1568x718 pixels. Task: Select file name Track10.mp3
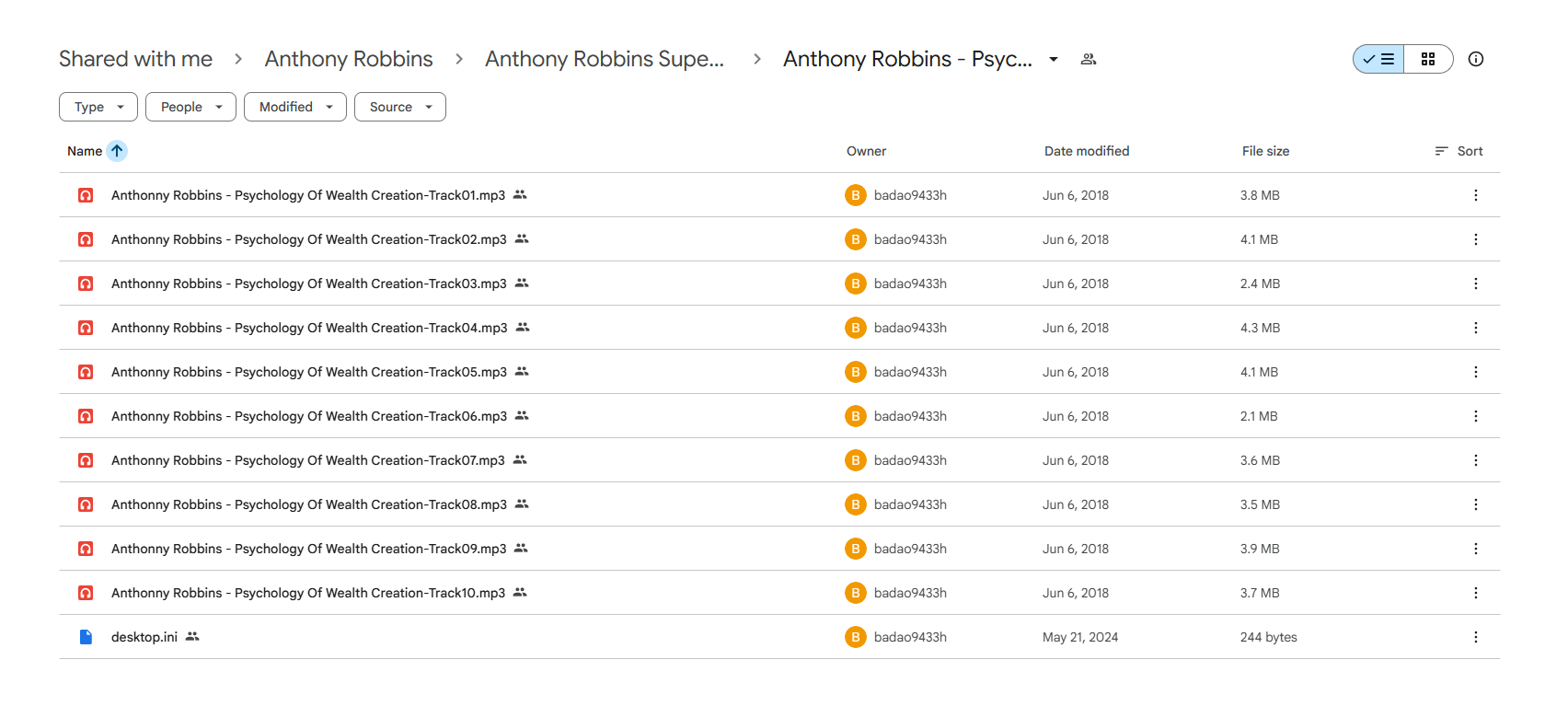(308, 593)
